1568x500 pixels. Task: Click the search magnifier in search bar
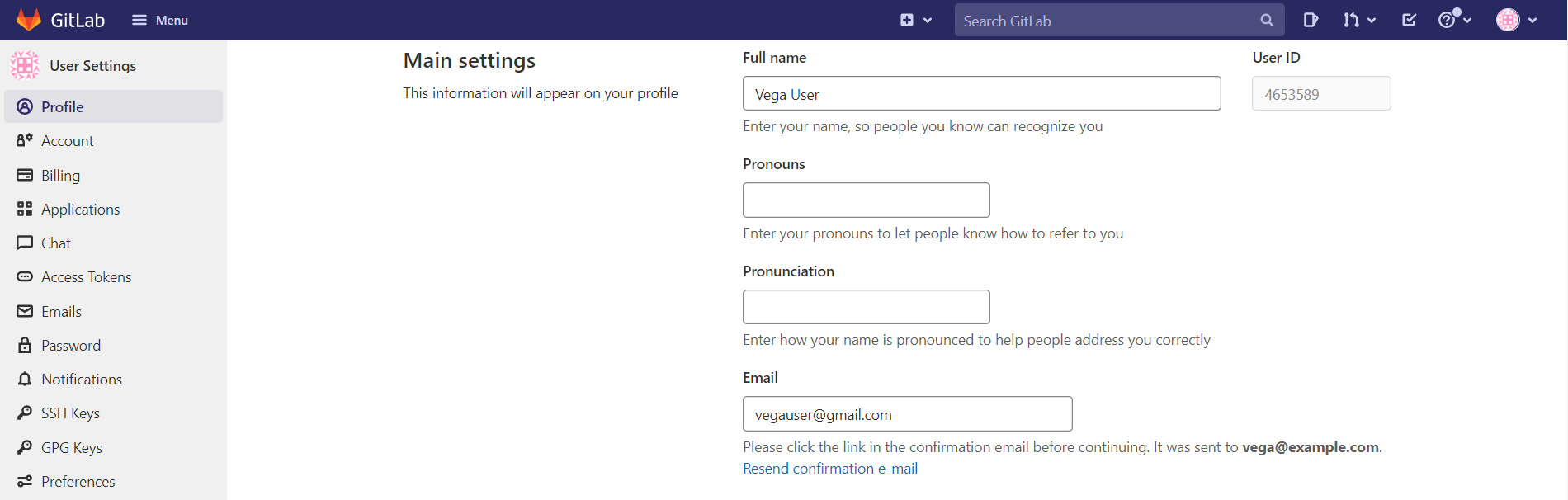point(1266,20)
